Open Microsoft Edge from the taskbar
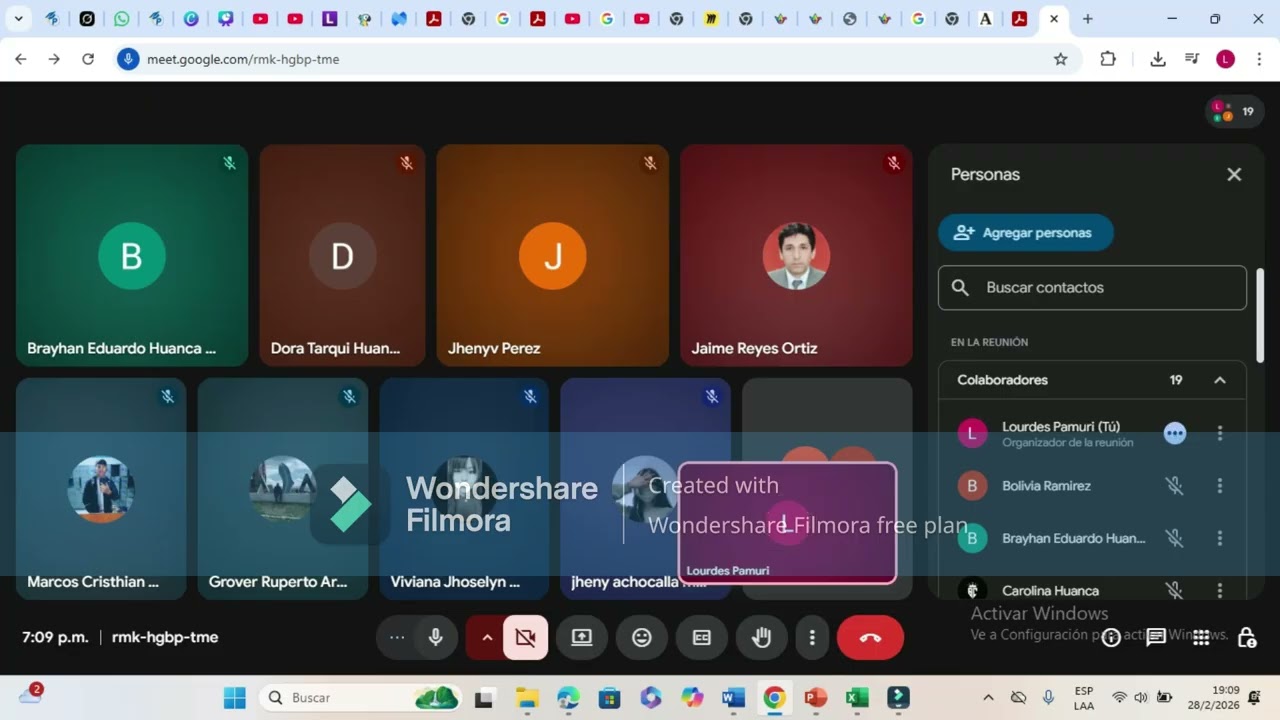 [568, 697]
